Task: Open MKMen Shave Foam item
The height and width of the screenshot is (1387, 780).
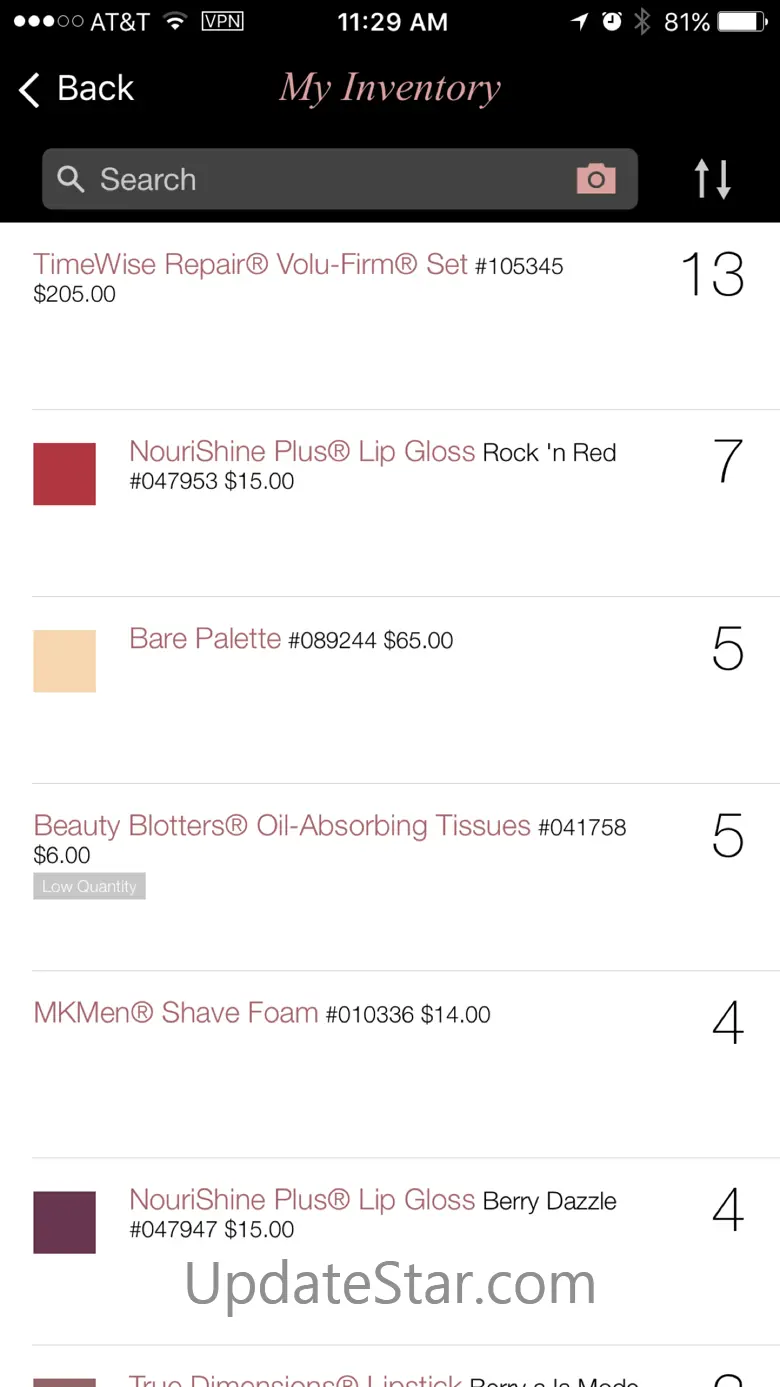Action: [x=176, y=1013]
